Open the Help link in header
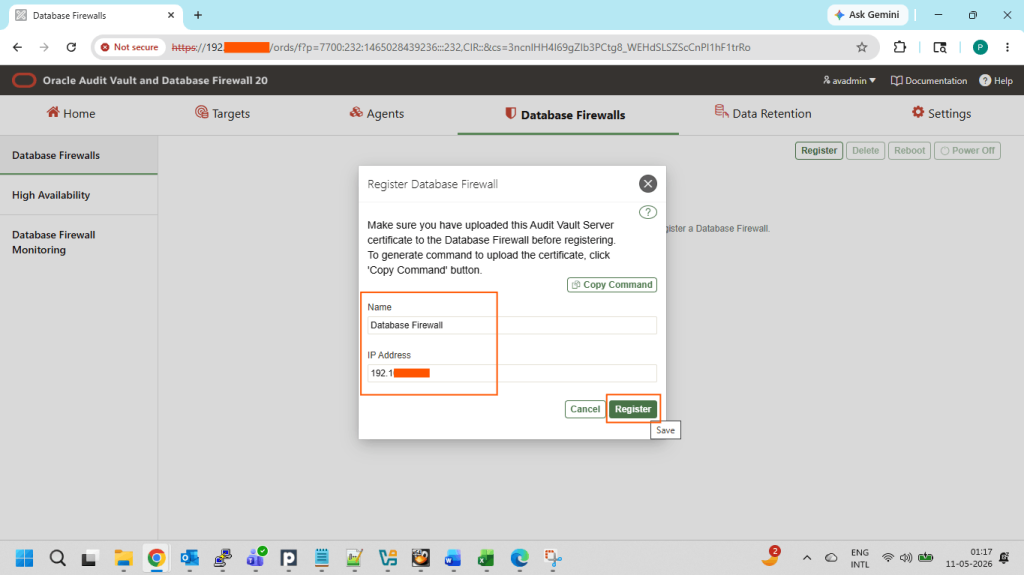This screenshot has height=575, width=1024. (x=996, y=80)
